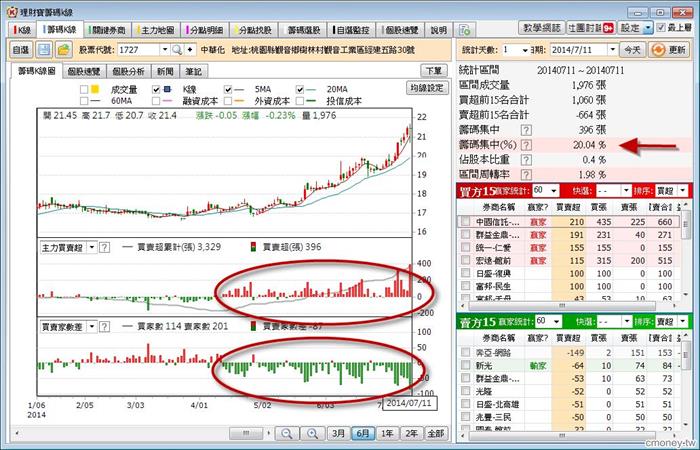This screenshot has width=700, height=450.
Task: Open the 快選 dropdown in 賣方15 header
Action: [x=626, y=321]
